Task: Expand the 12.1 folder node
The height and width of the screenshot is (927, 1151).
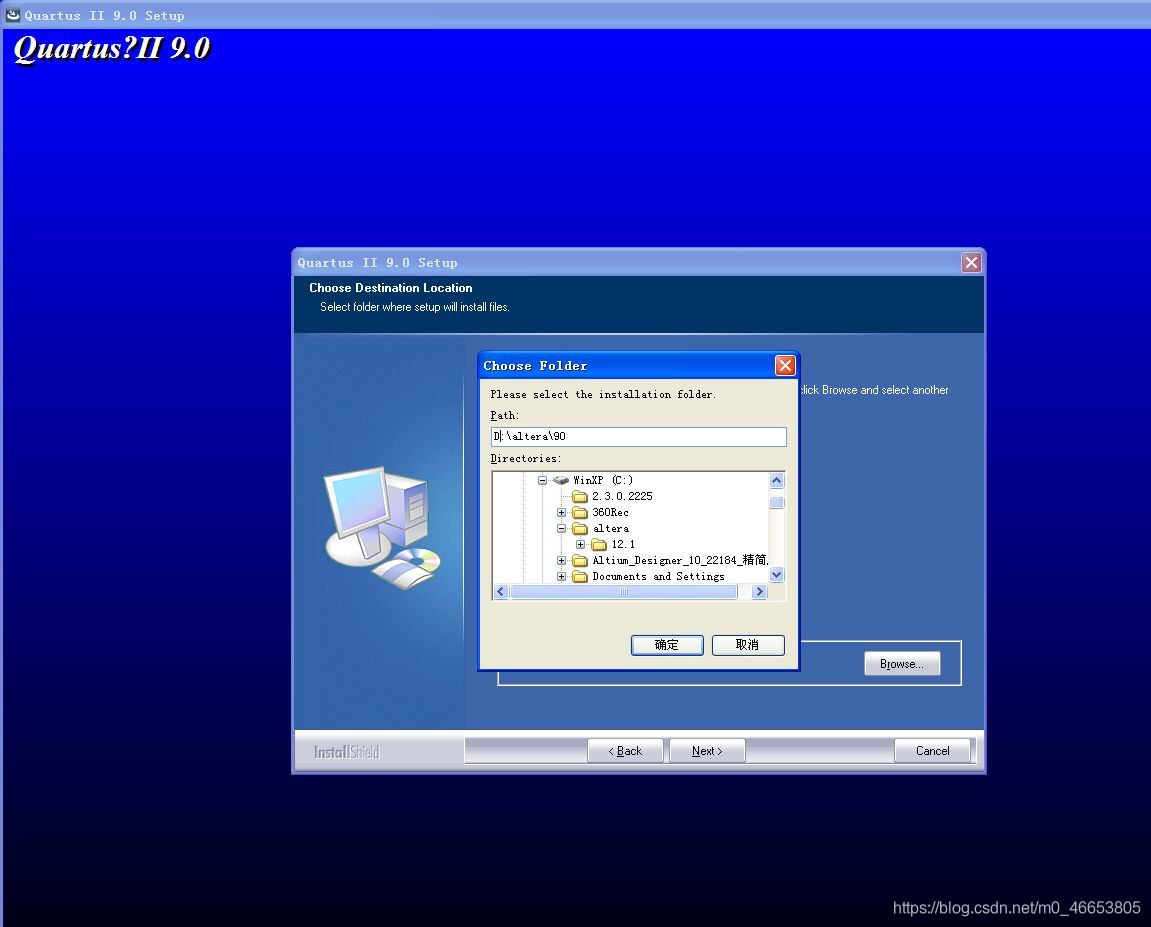Action: [x=581, y=545]
